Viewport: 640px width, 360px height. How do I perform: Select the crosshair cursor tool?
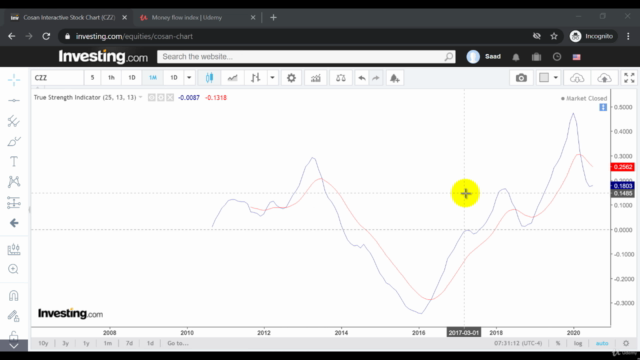point(14,80)
